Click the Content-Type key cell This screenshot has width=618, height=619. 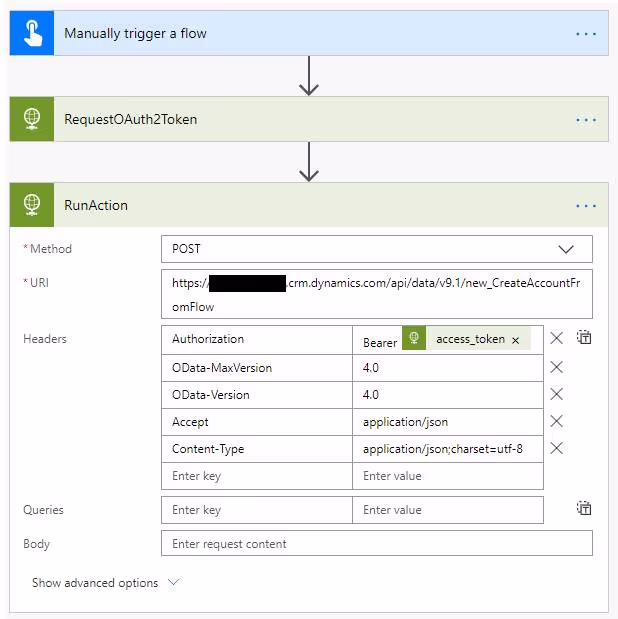coord(257,449)
